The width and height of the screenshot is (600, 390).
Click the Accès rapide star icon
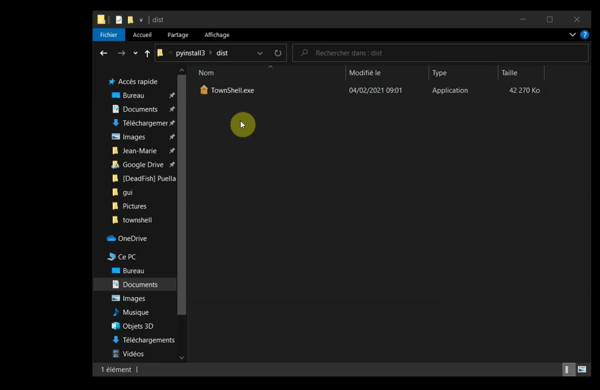click(111, 82)
